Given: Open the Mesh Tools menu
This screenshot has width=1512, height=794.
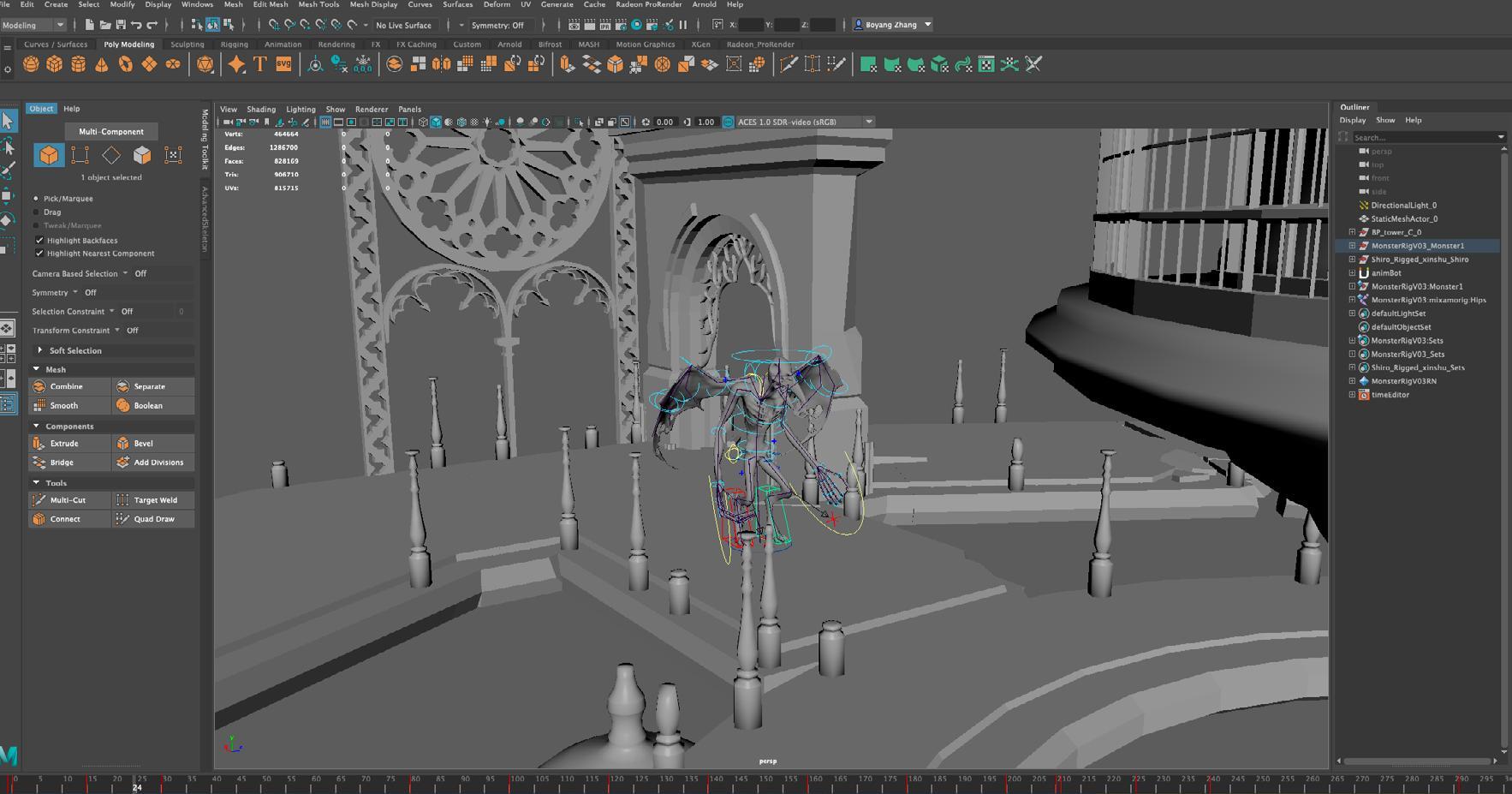Looking at the screenshot, I should (x=318, y=4).
